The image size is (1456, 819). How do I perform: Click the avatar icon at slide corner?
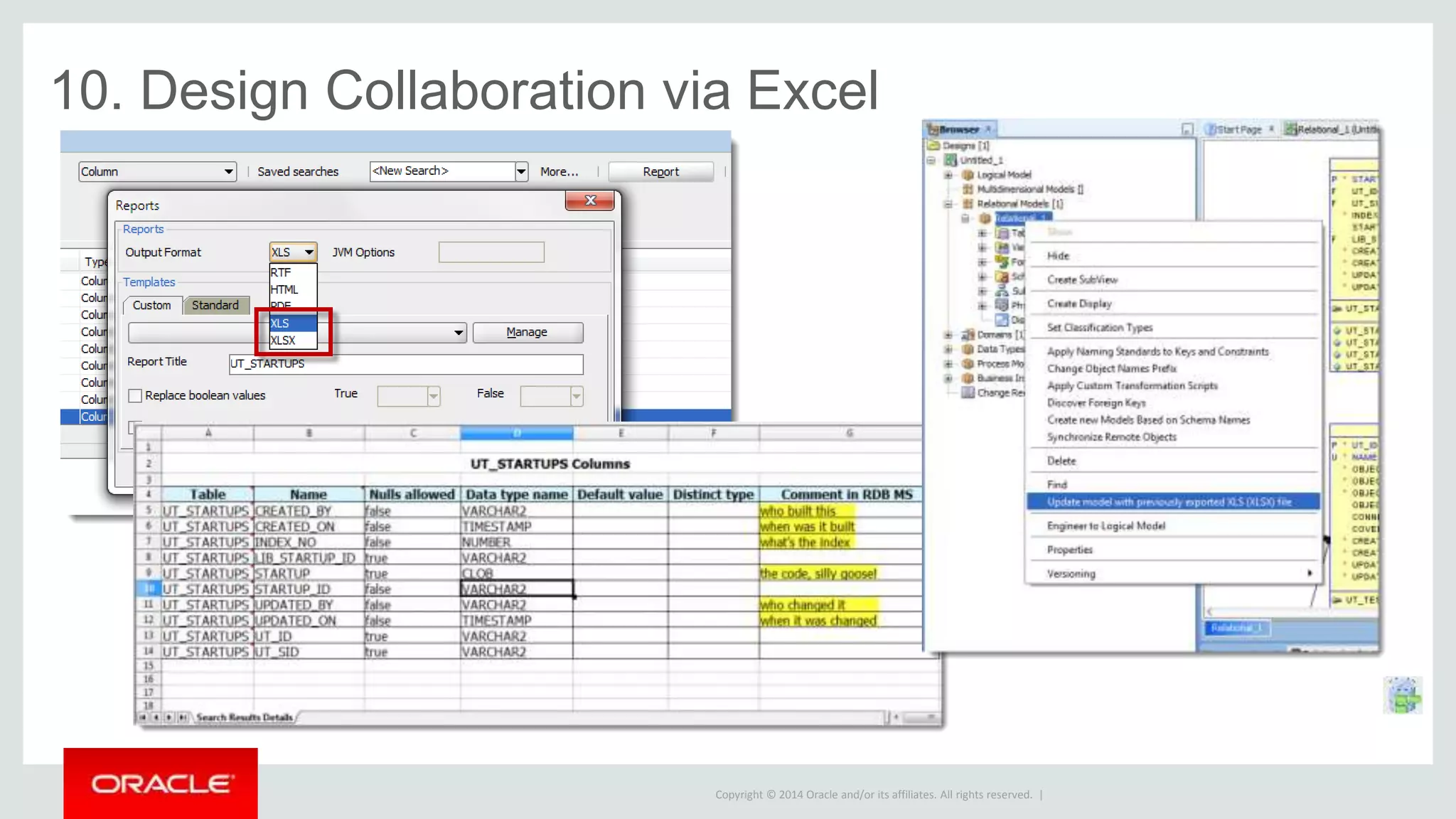(x=1403, y=695)
